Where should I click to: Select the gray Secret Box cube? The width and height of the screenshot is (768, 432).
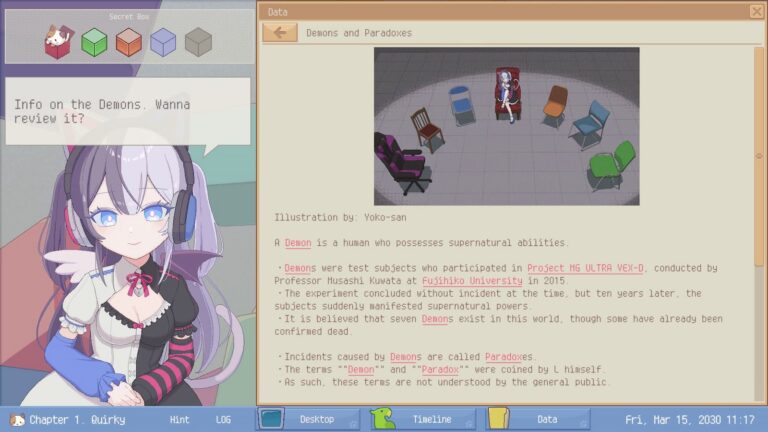(198, 42)
